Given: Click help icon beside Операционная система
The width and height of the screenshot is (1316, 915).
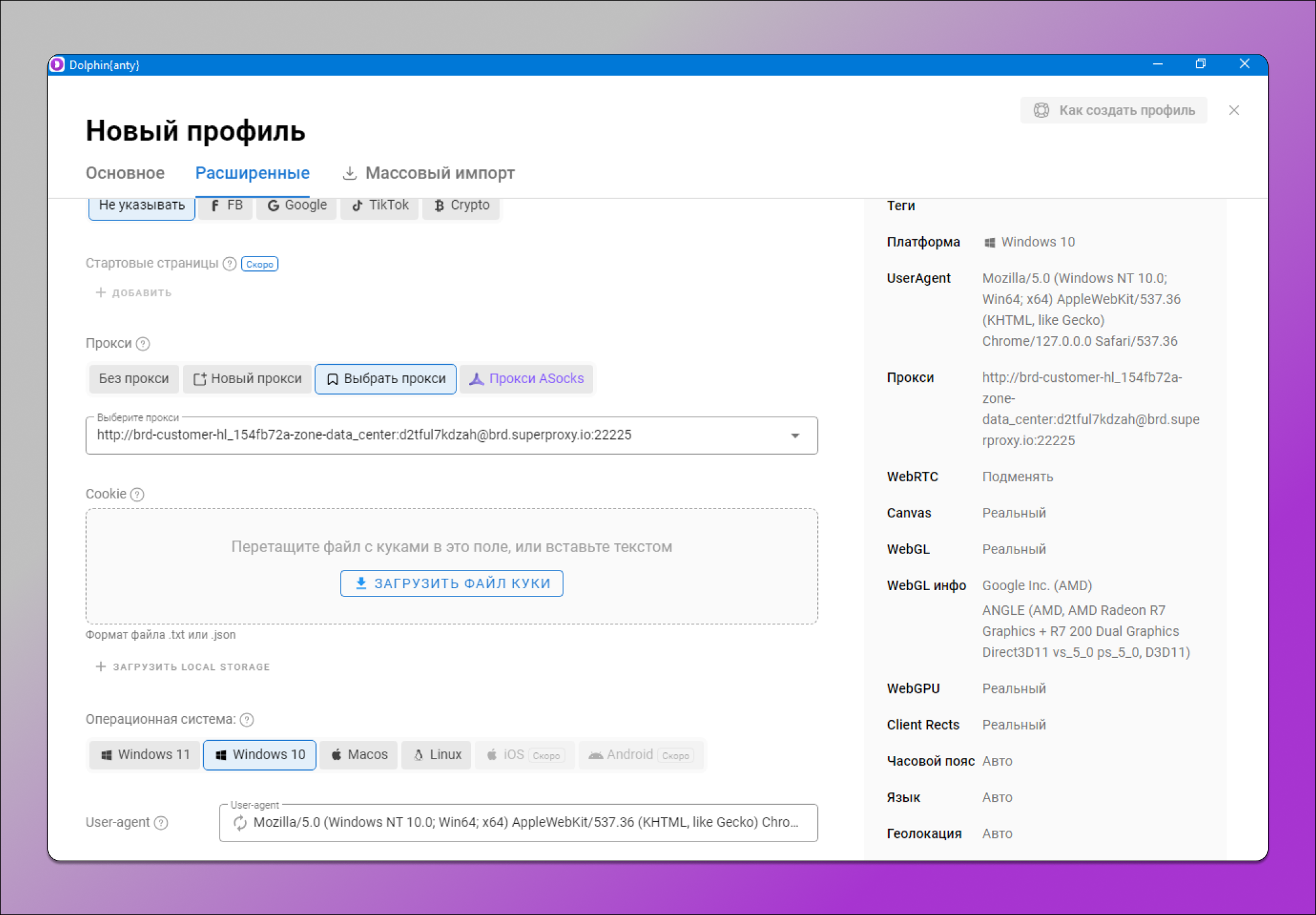Looking at the screenshot, I should click(x=248, y=720).
